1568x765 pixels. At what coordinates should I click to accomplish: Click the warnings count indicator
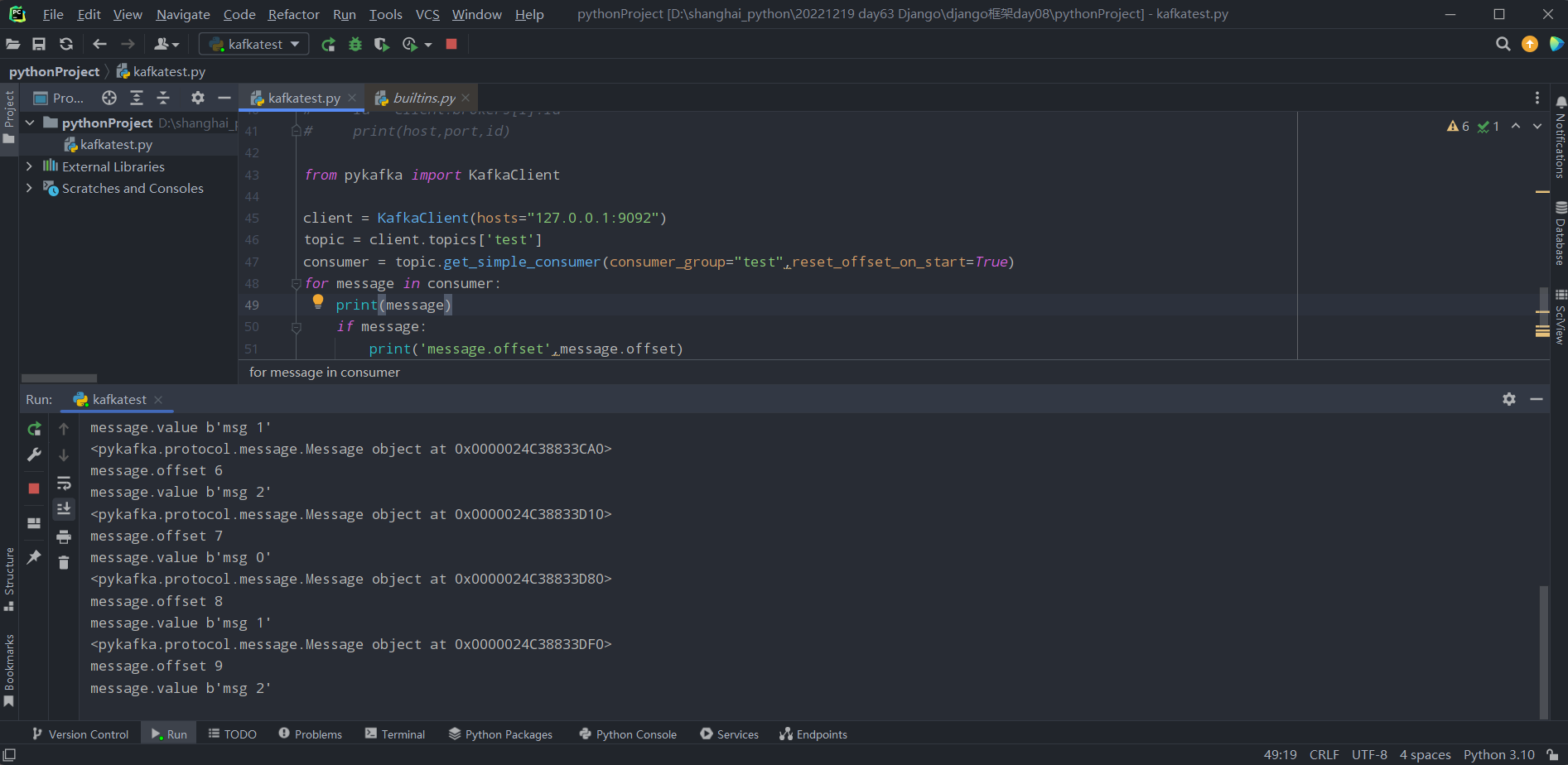(1458, 126)
